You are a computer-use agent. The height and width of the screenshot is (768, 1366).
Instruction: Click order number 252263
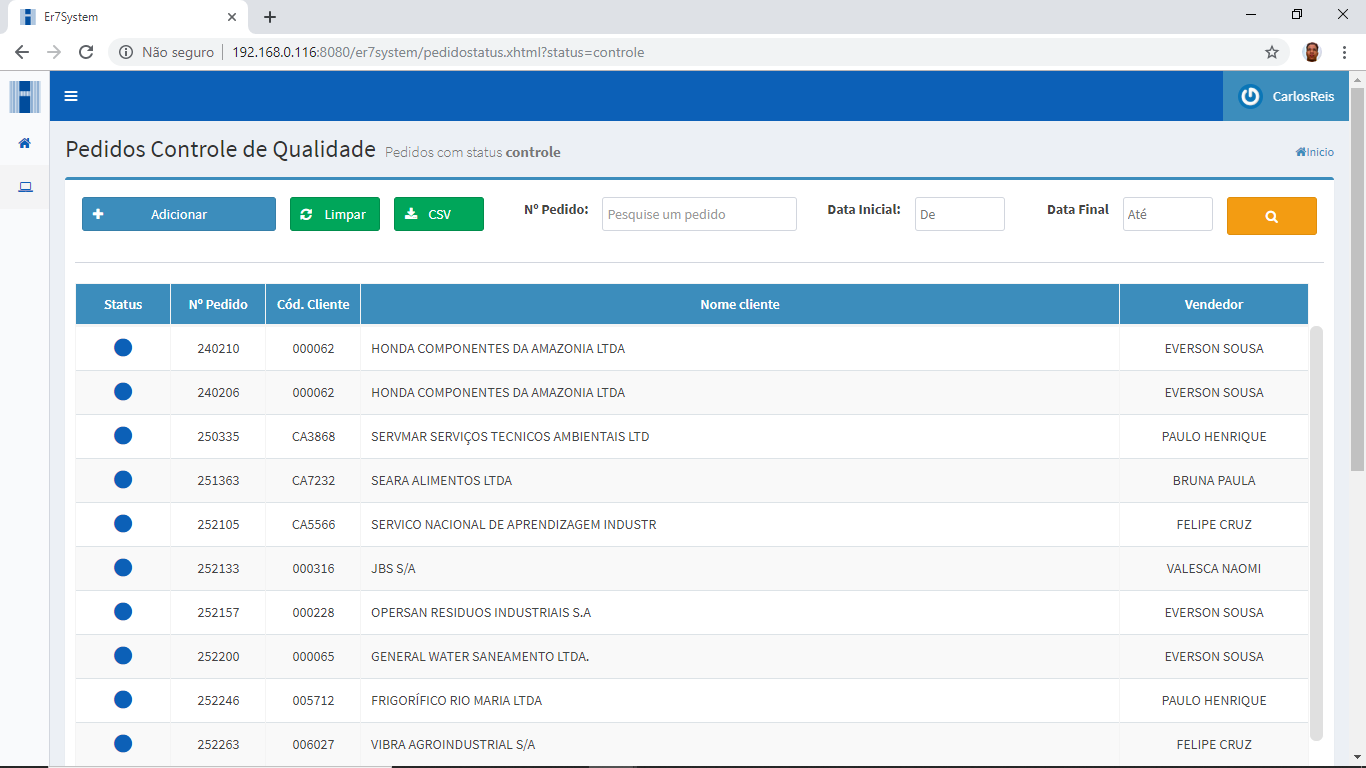[x=218, y=745]
